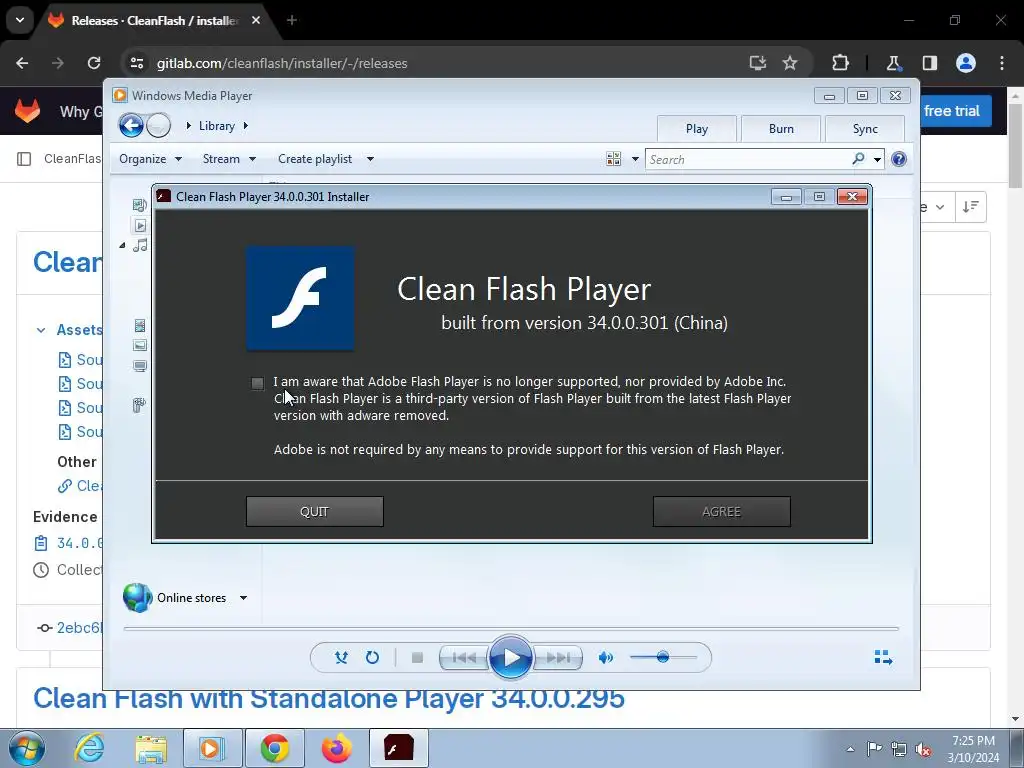Toggle repeat in Media Player
Viewport: 1024px width, 768px height.
(372, 658)
